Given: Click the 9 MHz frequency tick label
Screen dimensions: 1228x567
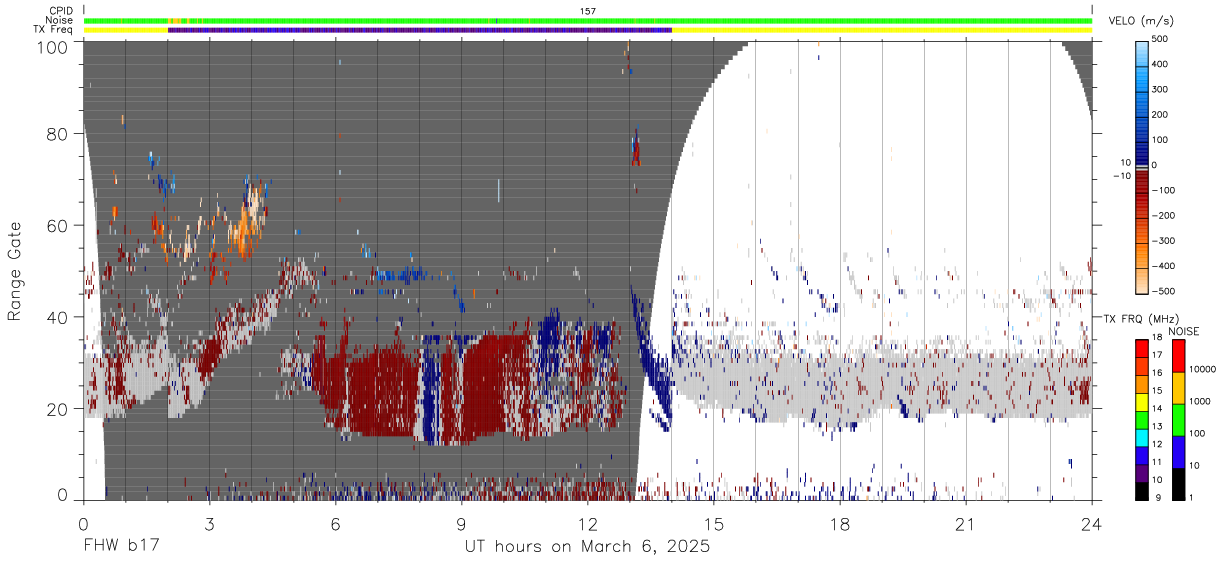Looking at the screenshot, I should coord(1159,499).
